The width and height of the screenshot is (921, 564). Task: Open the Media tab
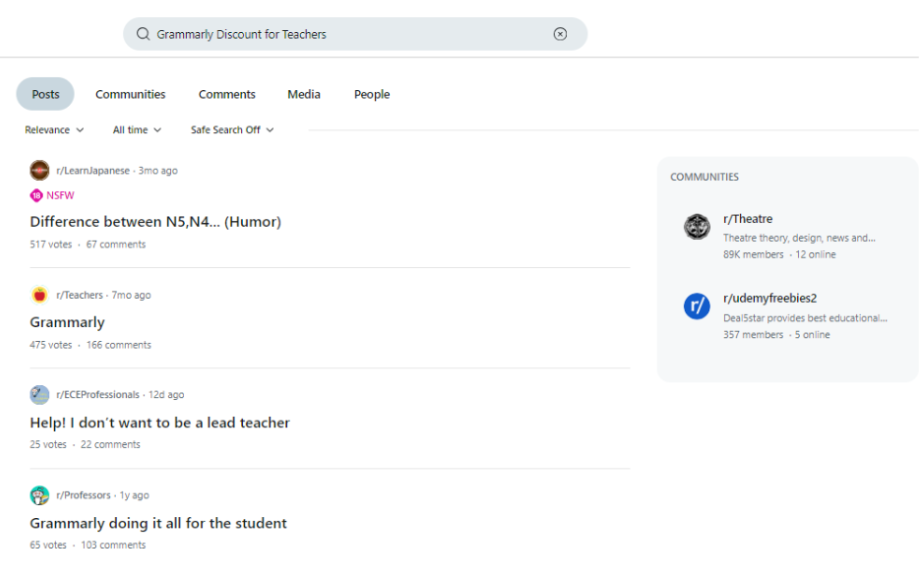[304, 94]
